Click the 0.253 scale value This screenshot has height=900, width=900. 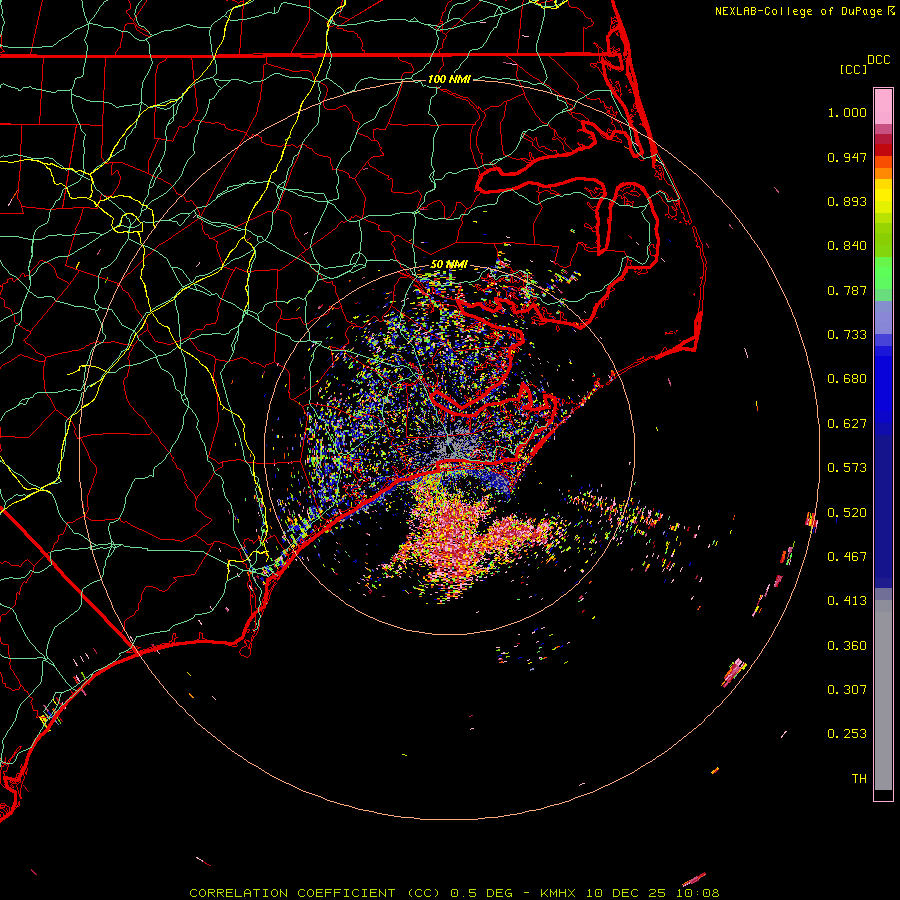847,734
